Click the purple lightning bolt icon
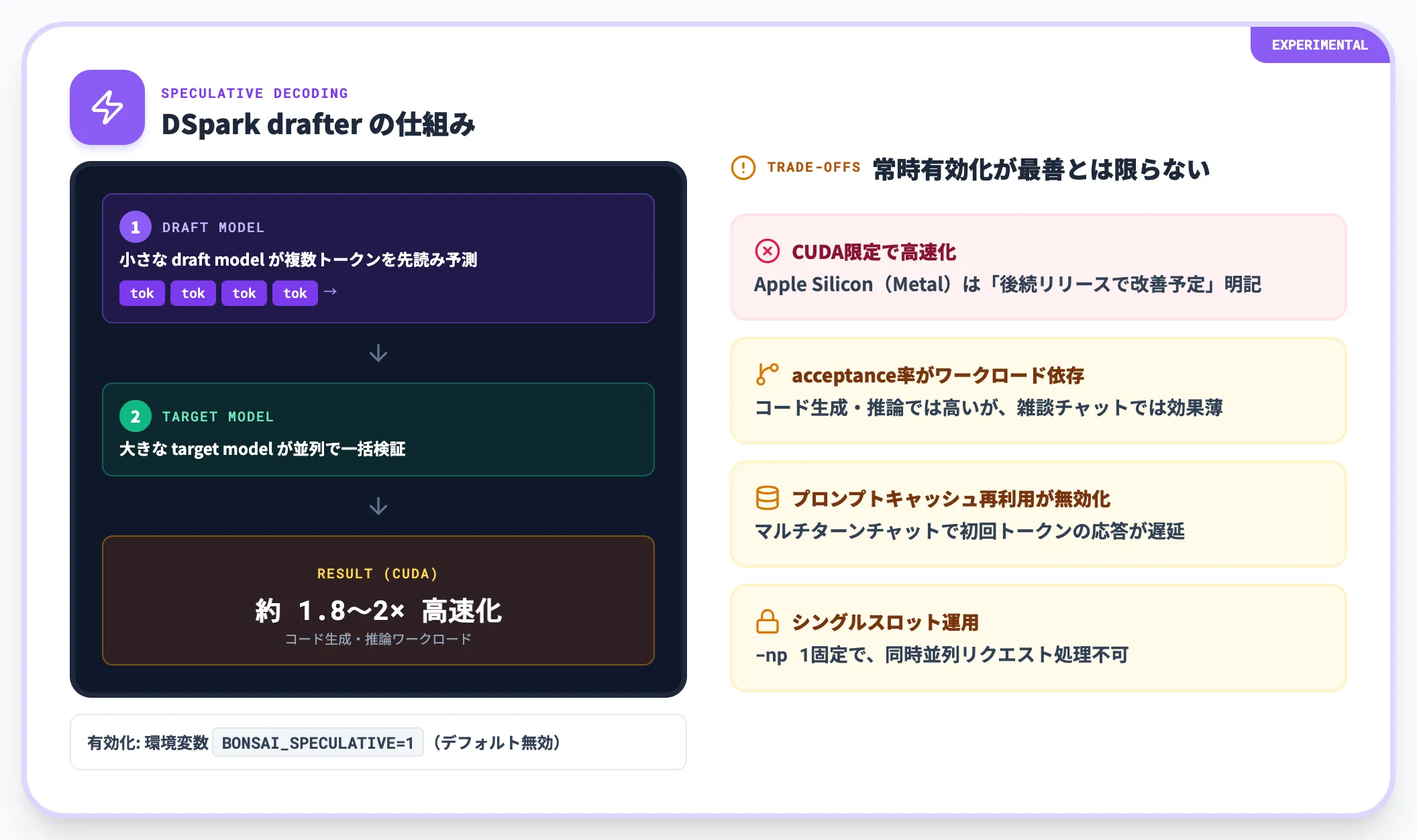Screen dimensions: 1417x840 (107, 107)
